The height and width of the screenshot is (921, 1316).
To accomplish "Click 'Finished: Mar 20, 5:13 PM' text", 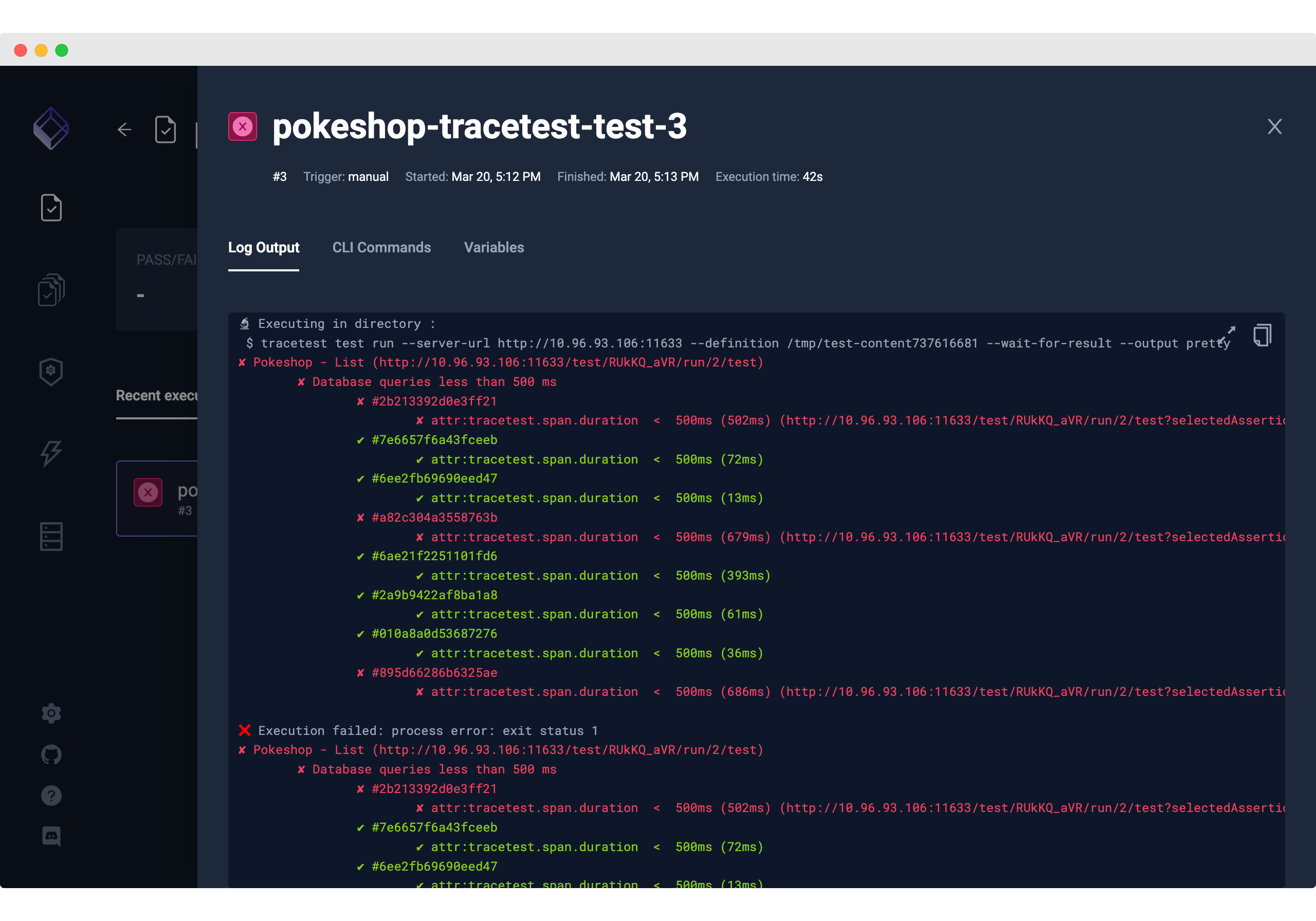I will pos(628,176).
